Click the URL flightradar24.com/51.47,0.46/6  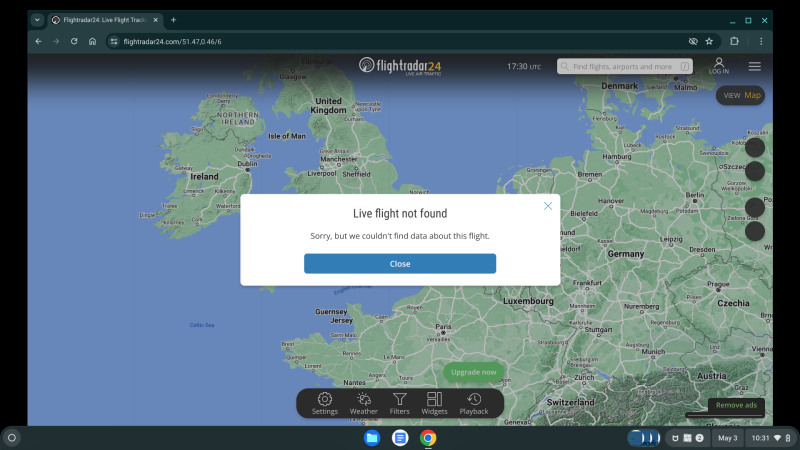click(x=172, y=42)
